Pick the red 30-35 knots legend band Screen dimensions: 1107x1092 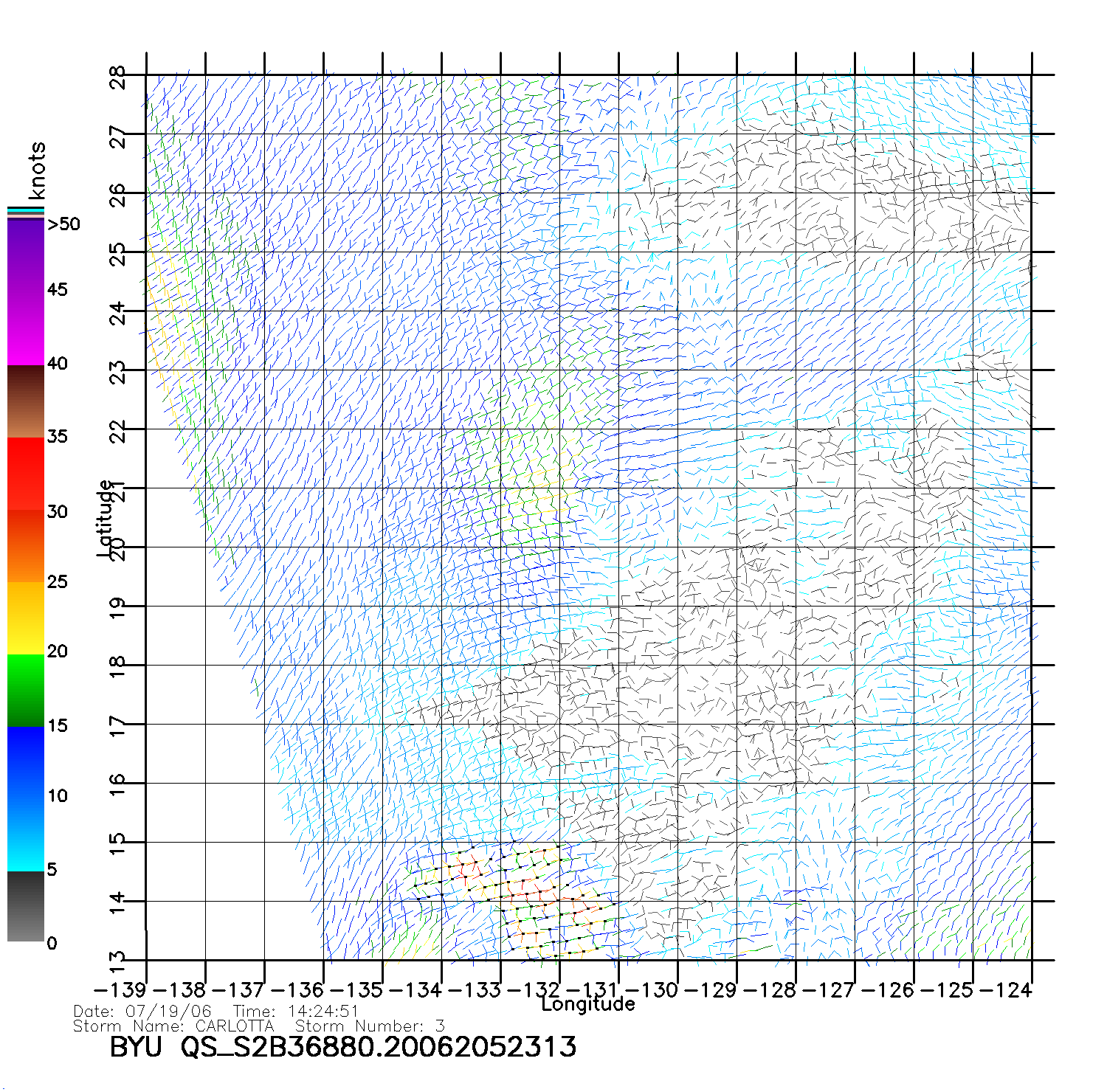point(25,474)
